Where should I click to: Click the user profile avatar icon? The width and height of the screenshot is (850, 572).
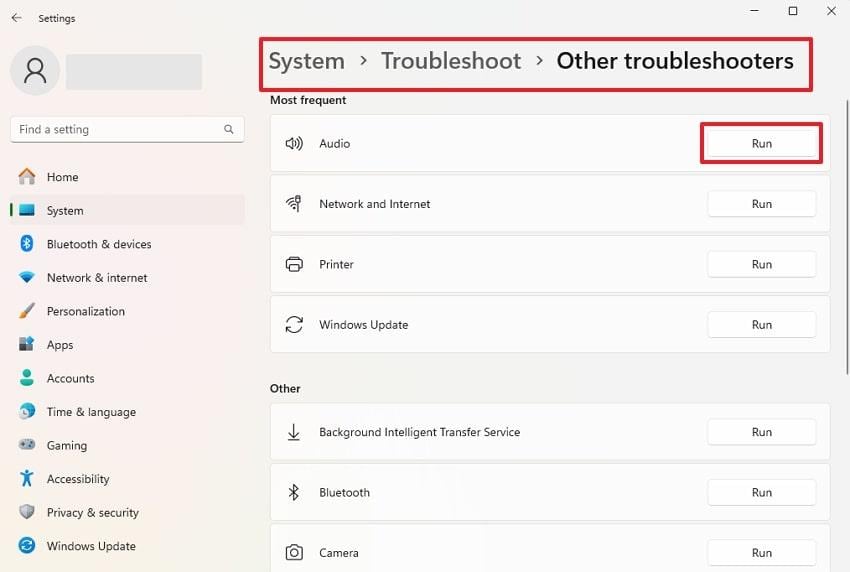[x=35, y=71]
